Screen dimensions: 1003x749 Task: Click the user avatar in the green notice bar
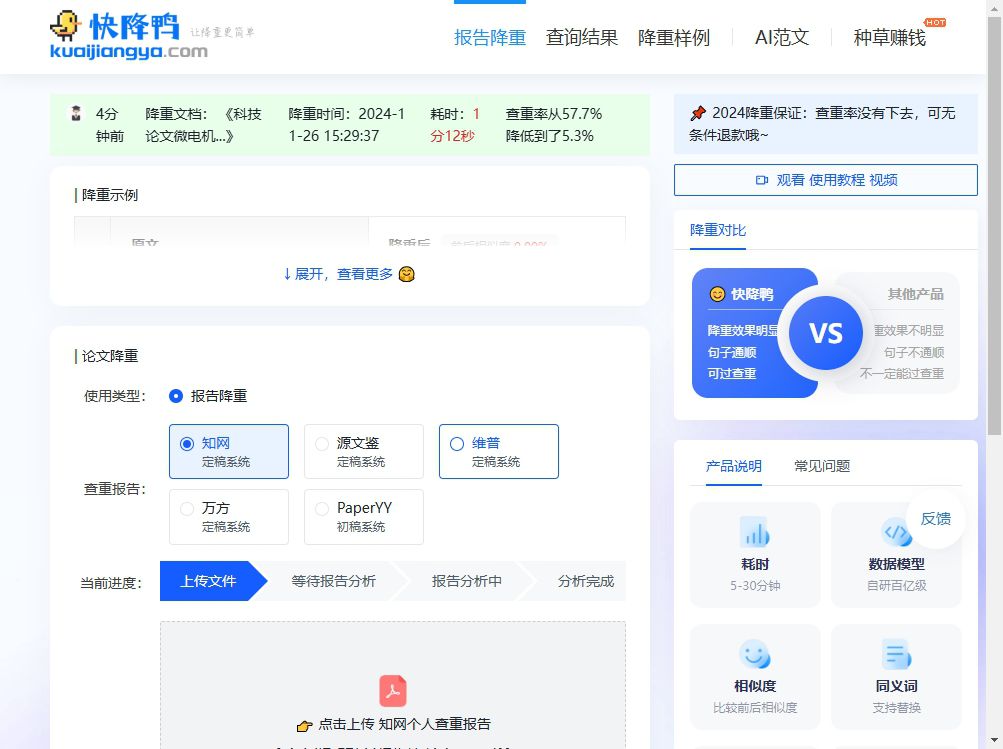pyautogui.click(x=76, y=114)
